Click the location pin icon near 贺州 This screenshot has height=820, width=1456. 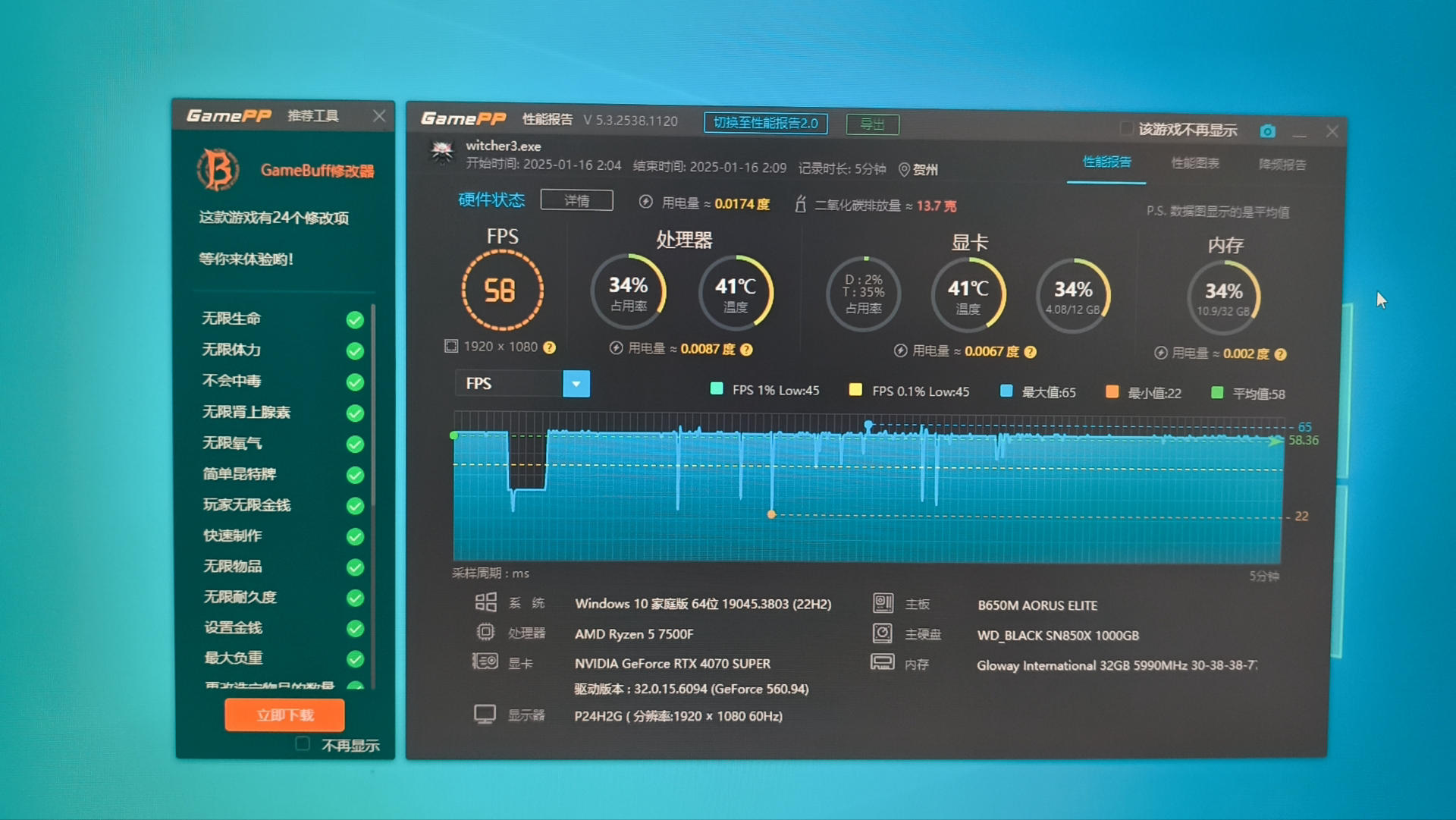pyautogui.click(x=904, y=170)
